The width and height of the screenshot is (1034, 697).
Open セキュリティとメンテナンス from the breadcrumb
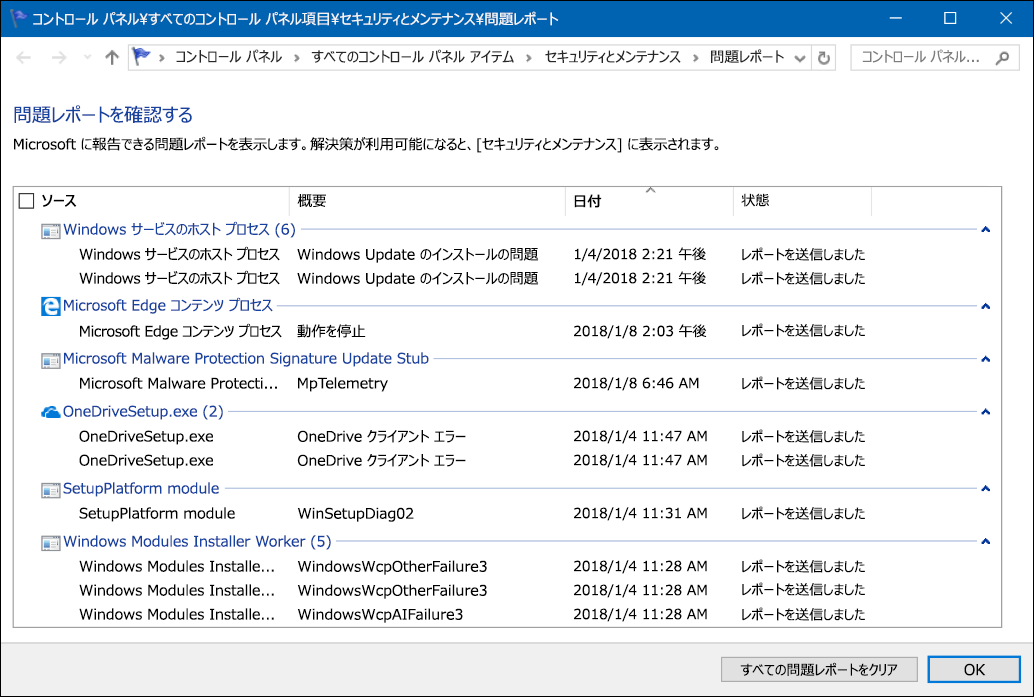(x=613, y=58)
